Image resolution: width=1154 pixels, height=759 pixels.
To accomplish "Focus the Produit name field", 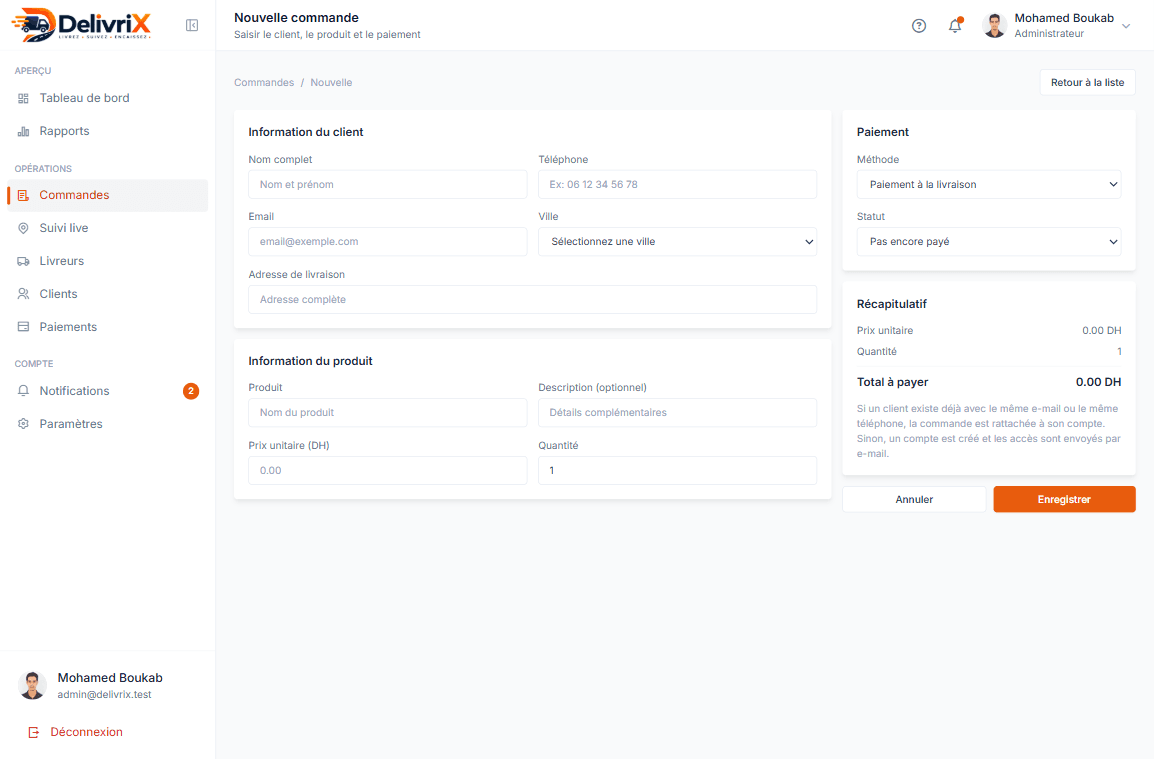I will point(388,412).
